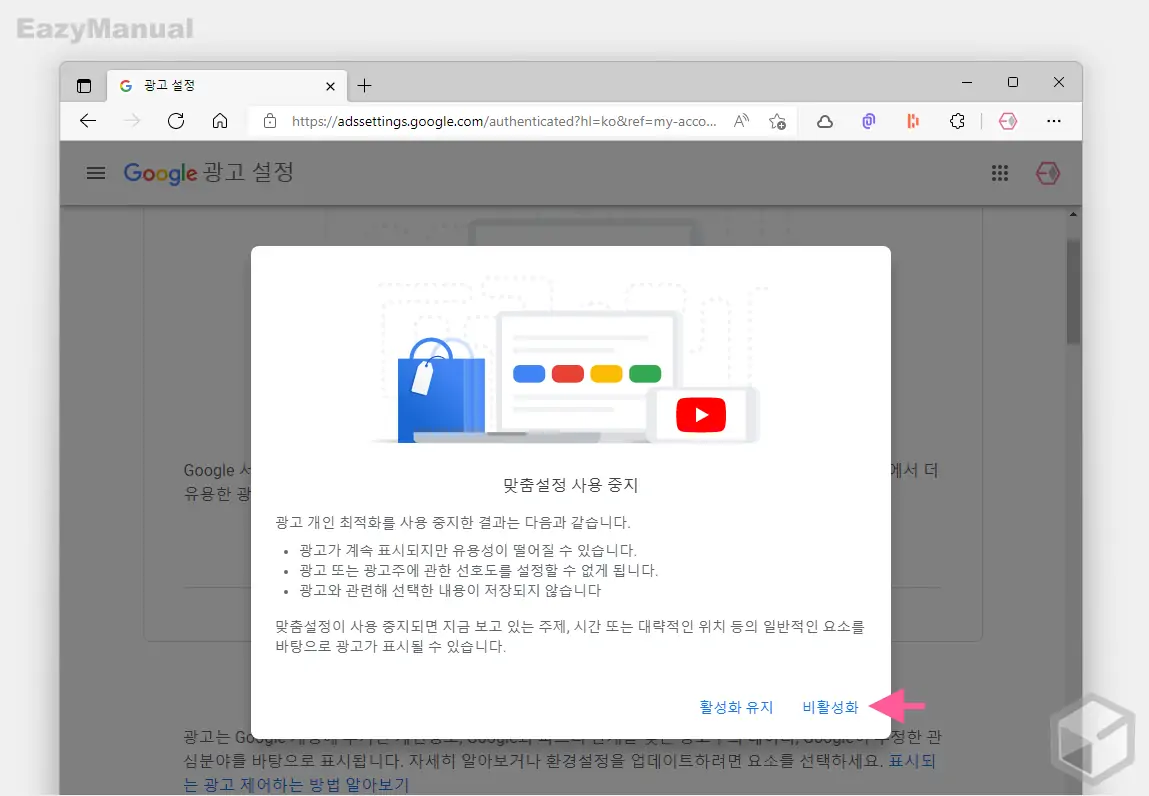Click the vertical scrollbar thumb

tap(1074, 292)
